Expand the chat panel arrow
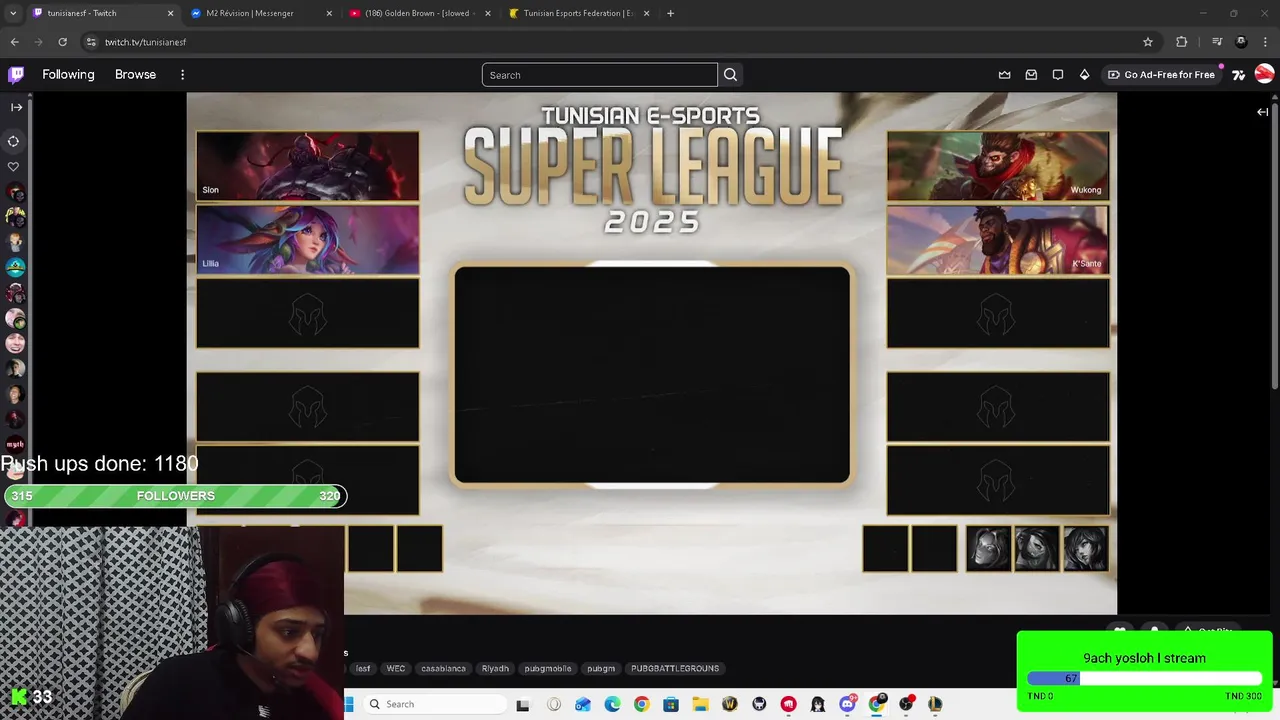This screenshot has height=720, width=1280. coord(1262,112)
